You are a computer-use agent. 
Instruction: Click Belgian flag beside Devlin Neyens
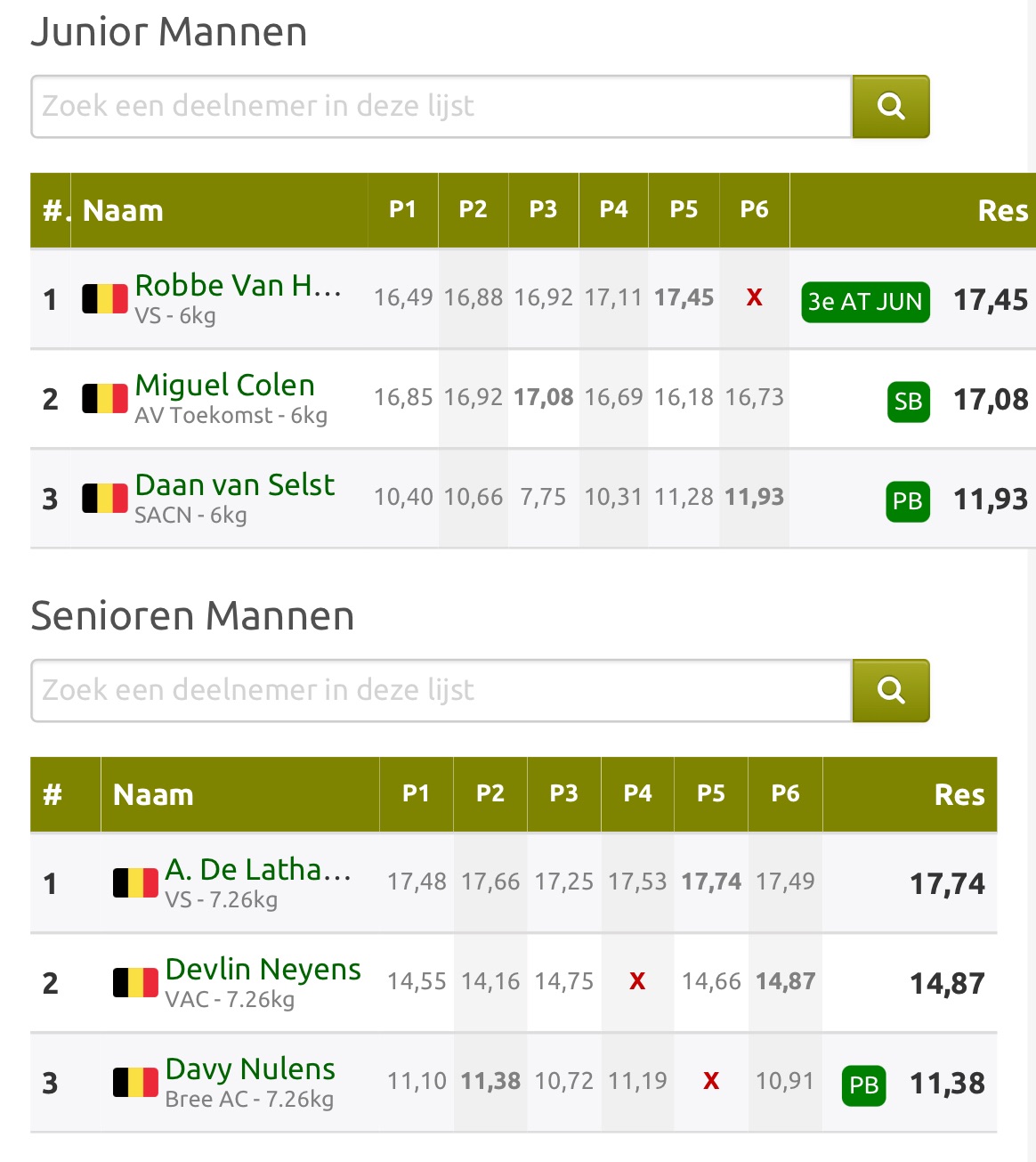(135, 983)
